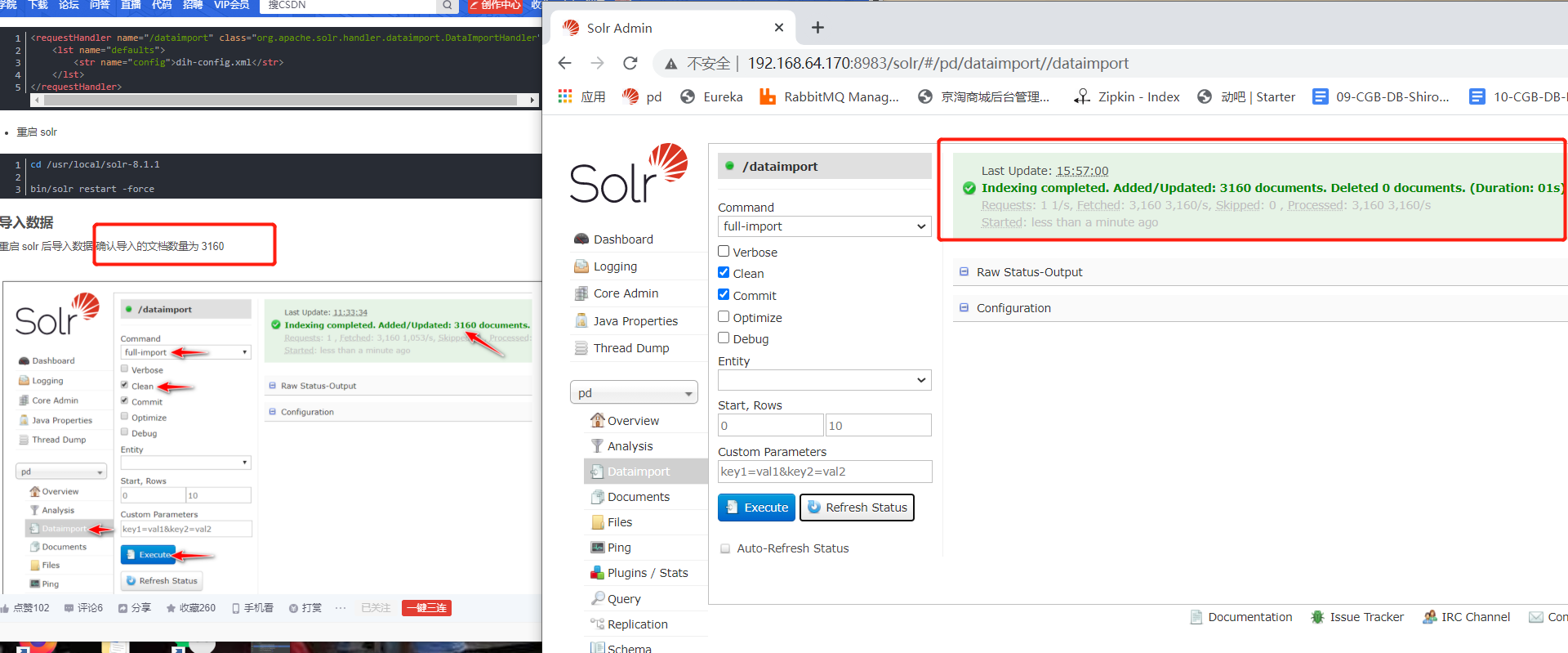The image size is (1568, 653).
Task: Open the Analysis page icon
Action: pos(597,446)
